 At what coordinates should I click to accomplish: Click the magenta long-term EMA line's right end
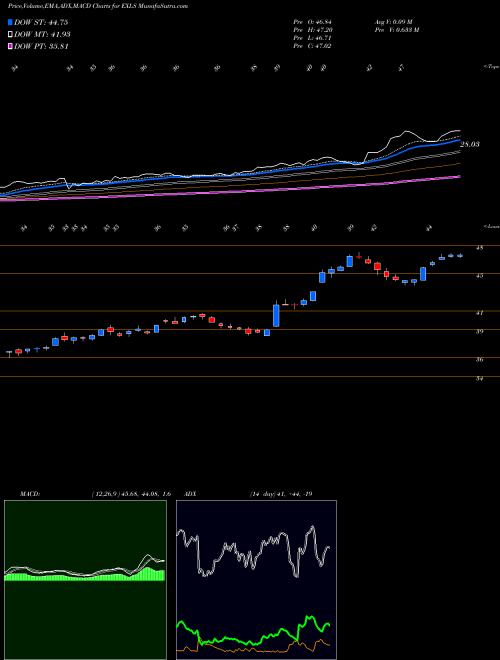tap(458, 177)
